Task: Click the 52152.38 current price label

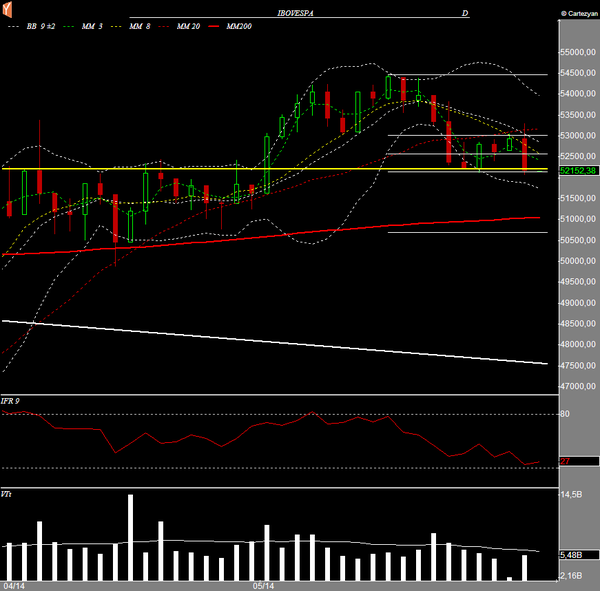Action: (578, 171)
